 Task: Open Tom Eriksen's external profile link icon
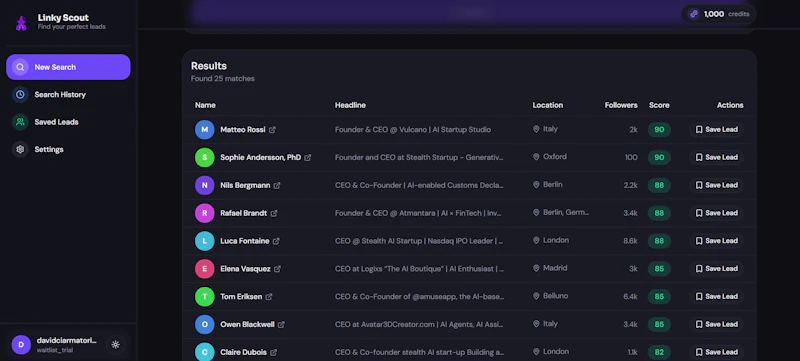(x=269, y=297)
